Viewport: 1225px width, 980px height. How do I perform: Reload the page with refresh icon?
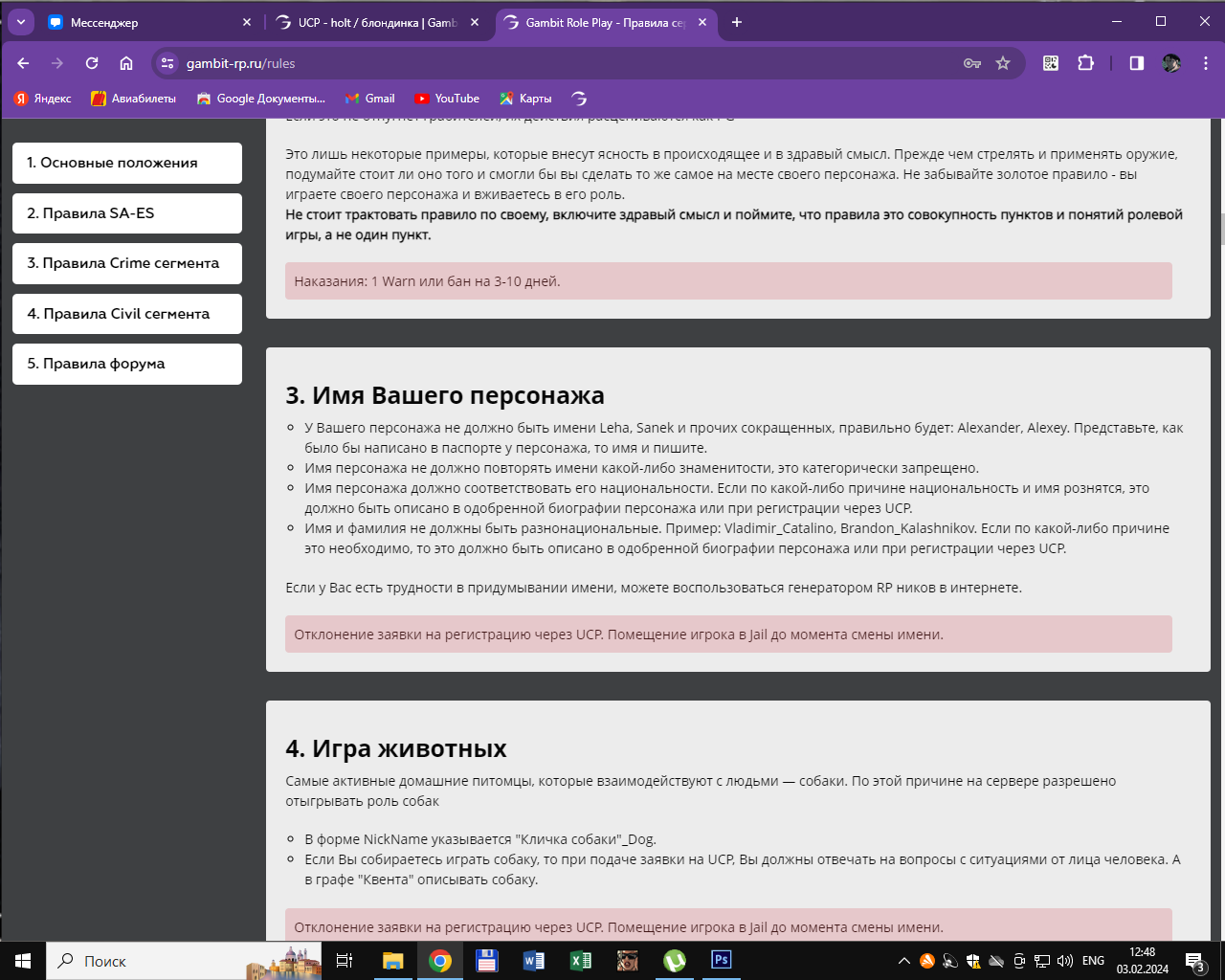tap(92, 63)
